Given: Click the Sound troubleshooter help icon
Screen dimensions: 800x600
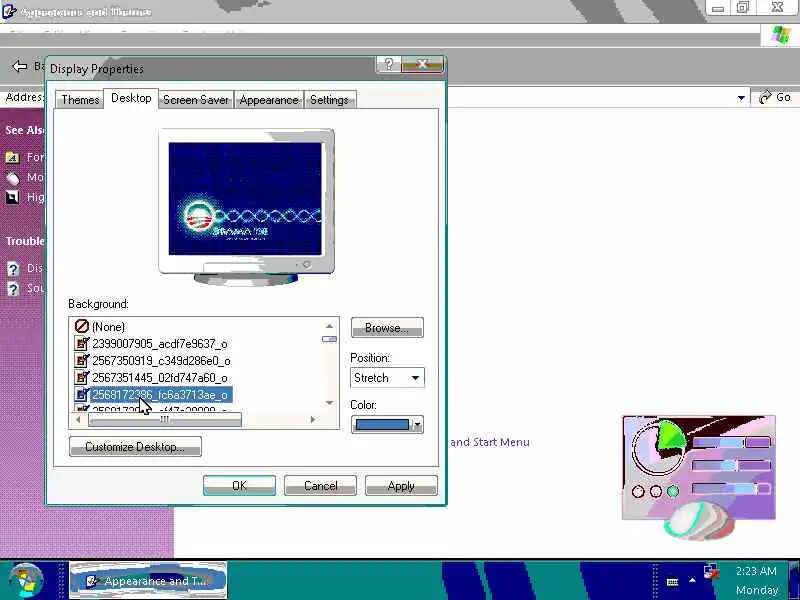Looking at the screenshot, I should point(13,289).
